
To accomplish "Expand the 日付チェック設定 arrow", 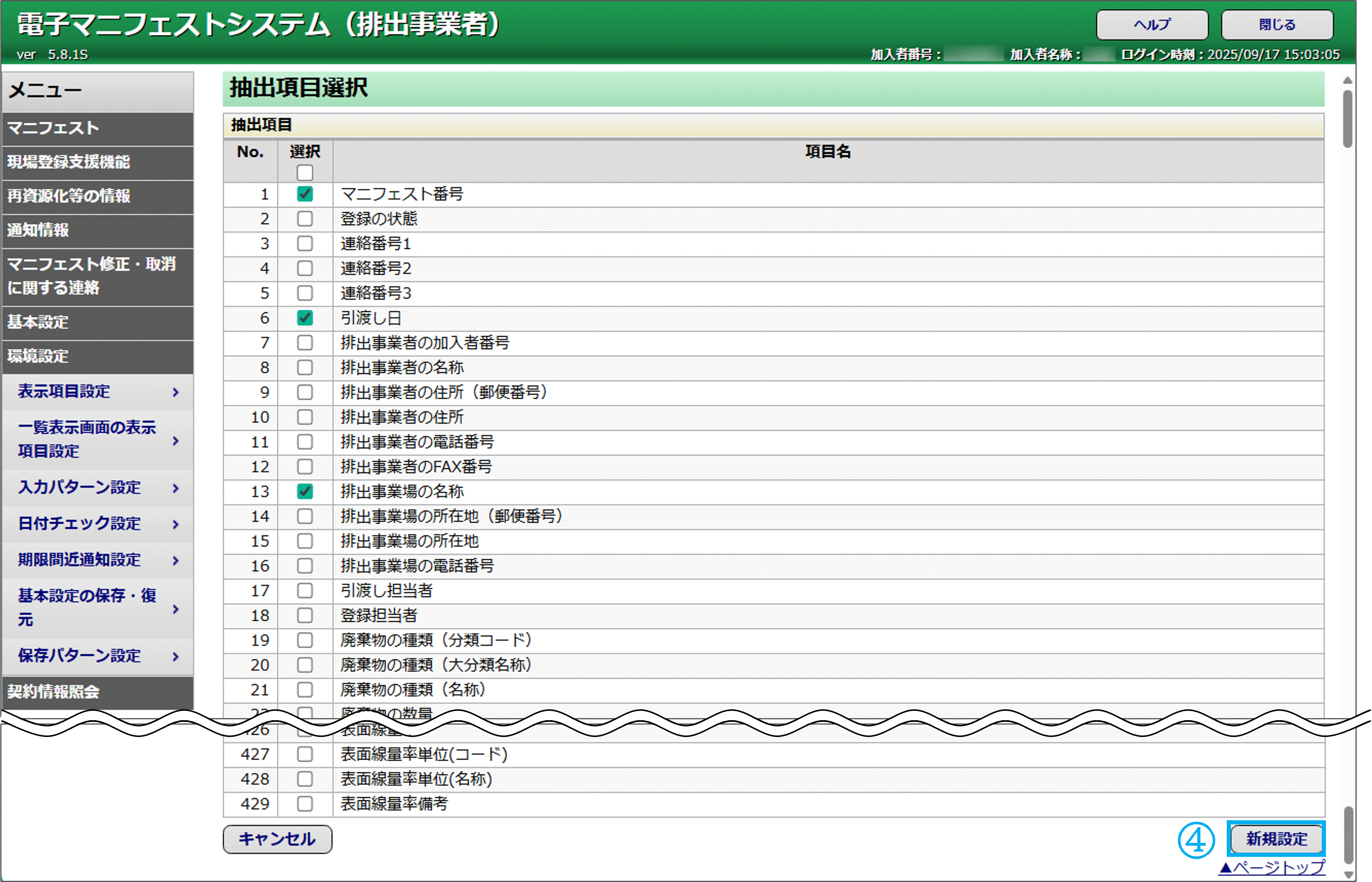I will click(176, 524).
